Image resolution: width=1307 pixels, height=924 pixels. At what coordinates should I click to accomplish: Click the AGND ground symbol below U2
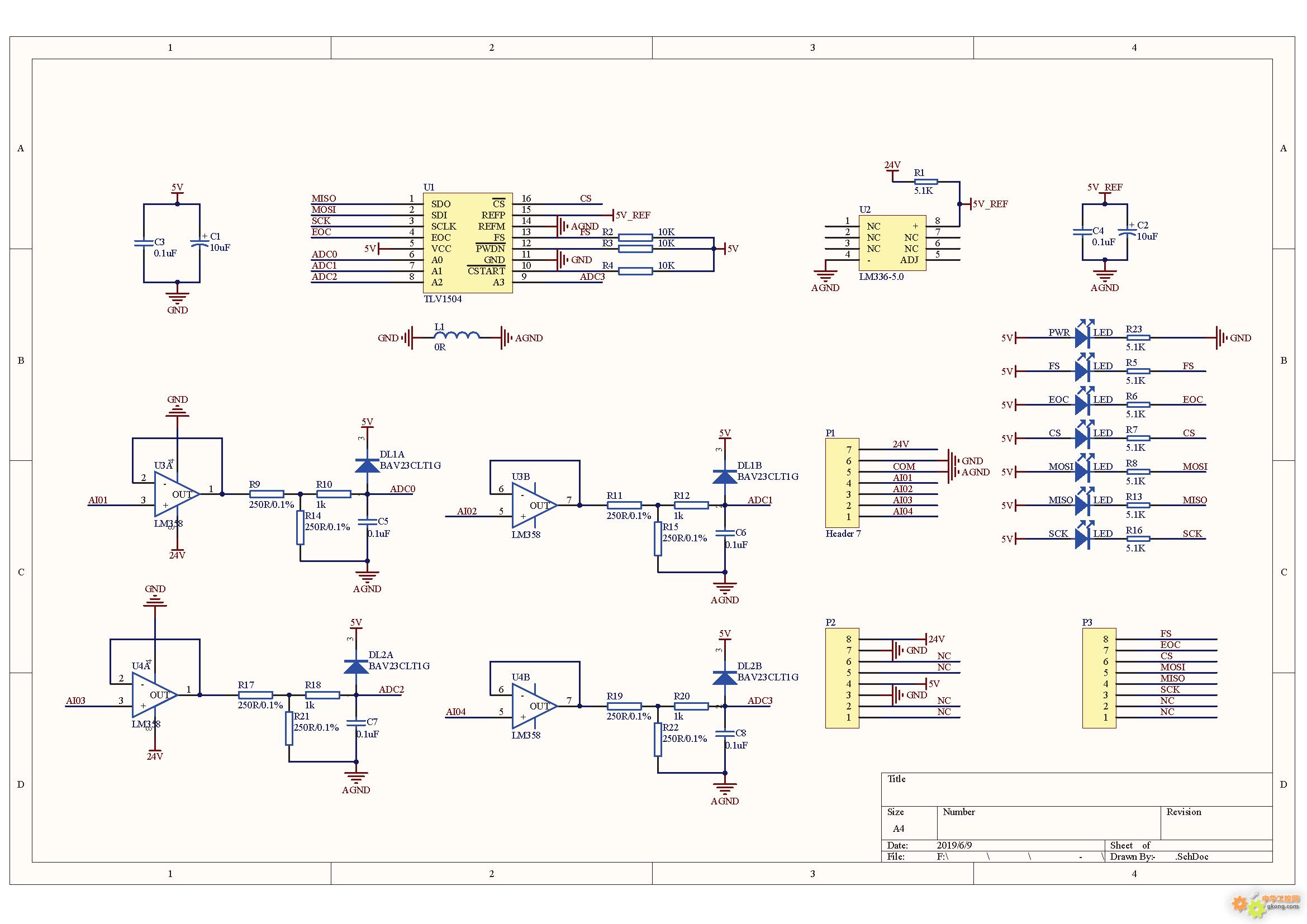pyautogui.click(x=825, y=276)
